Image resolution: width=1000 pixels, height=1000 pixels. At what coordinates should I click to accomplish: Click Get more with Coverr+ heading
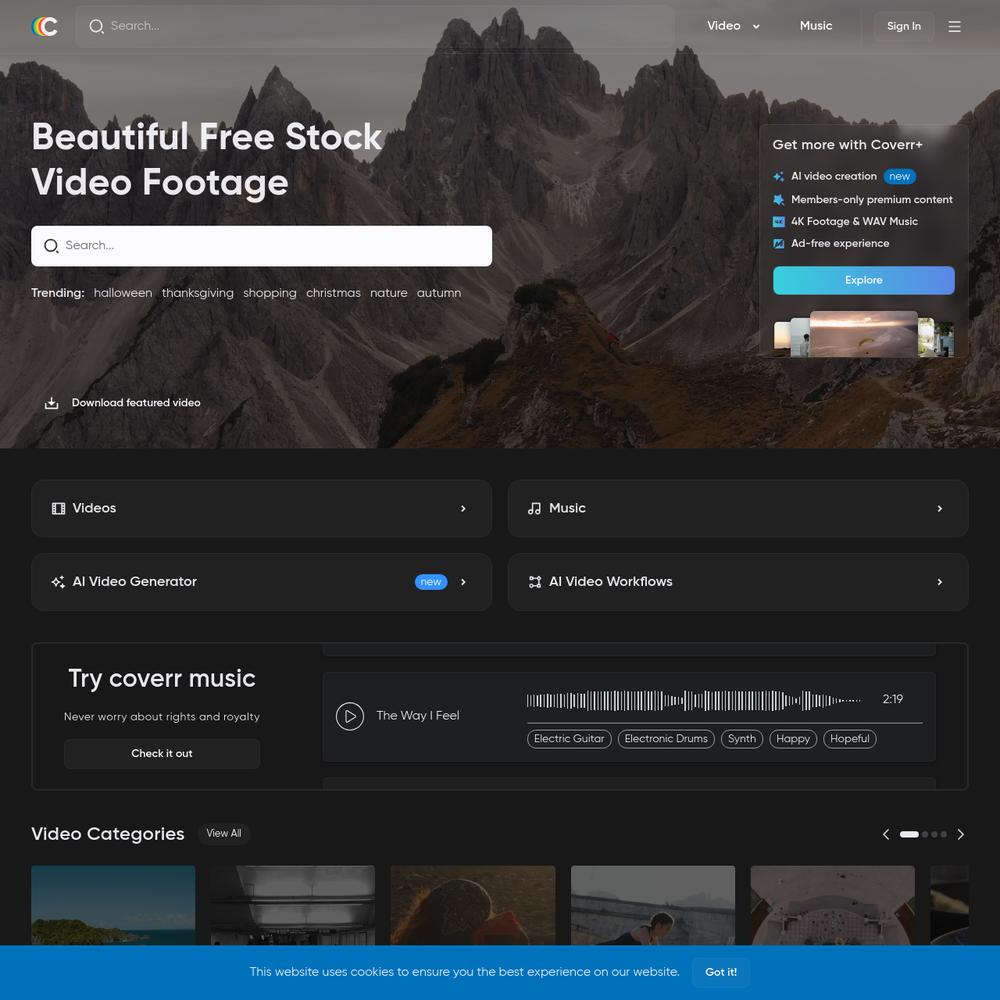tap(847, 145)
